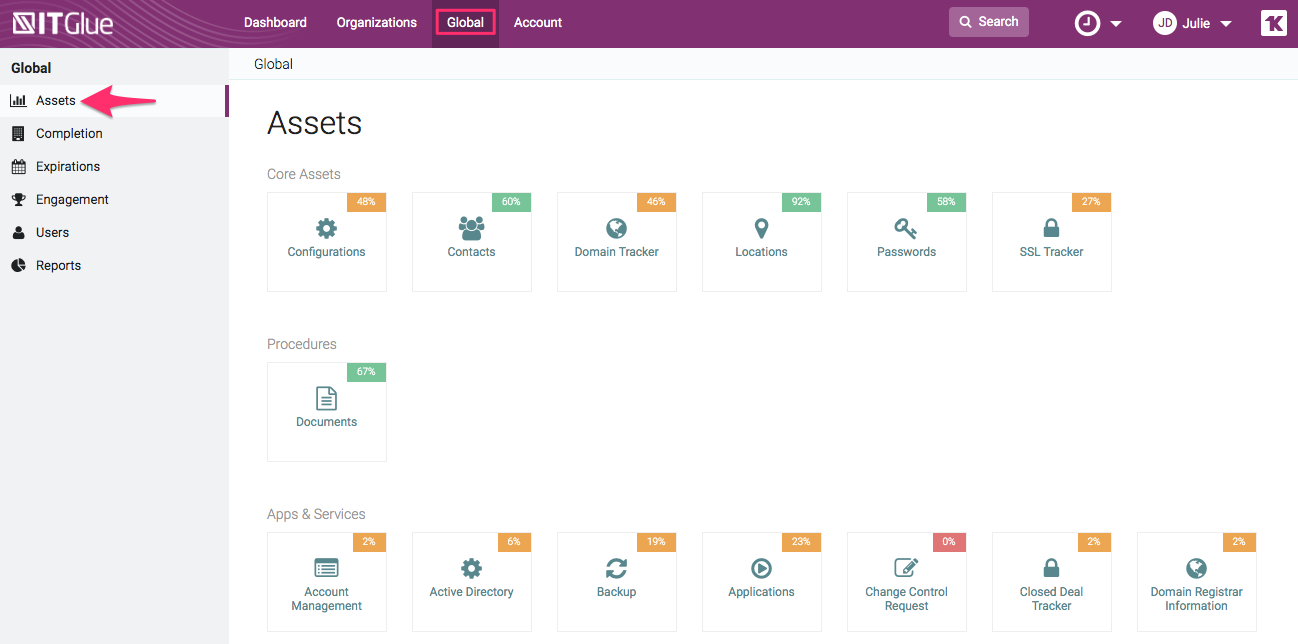Viewport: 1298px width, 644px height.
Task: Open the Documents page icon
Action: click(326, 398)
